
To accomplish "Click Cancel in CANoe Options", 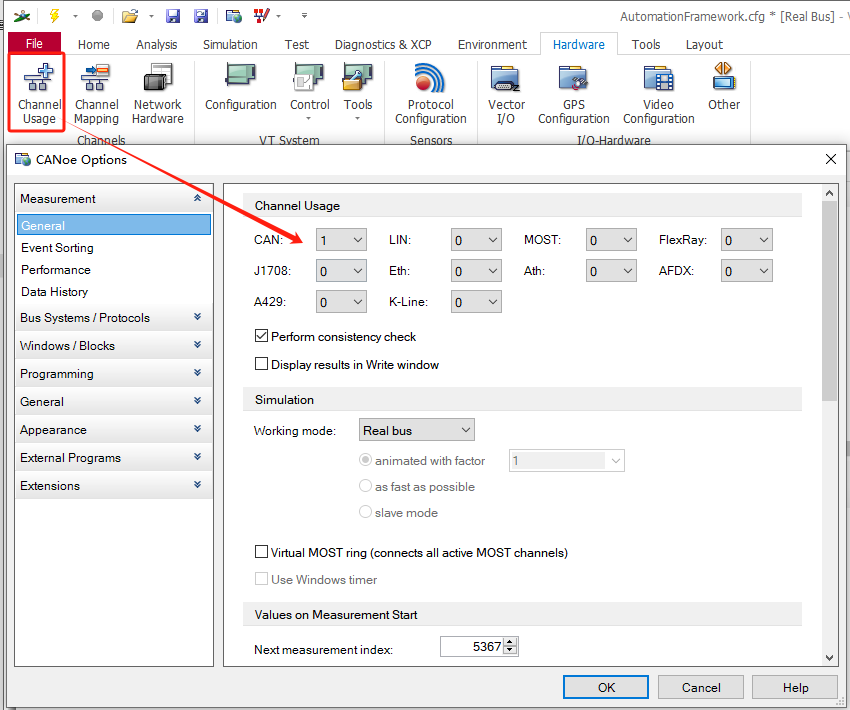I will tap(700, 687).
